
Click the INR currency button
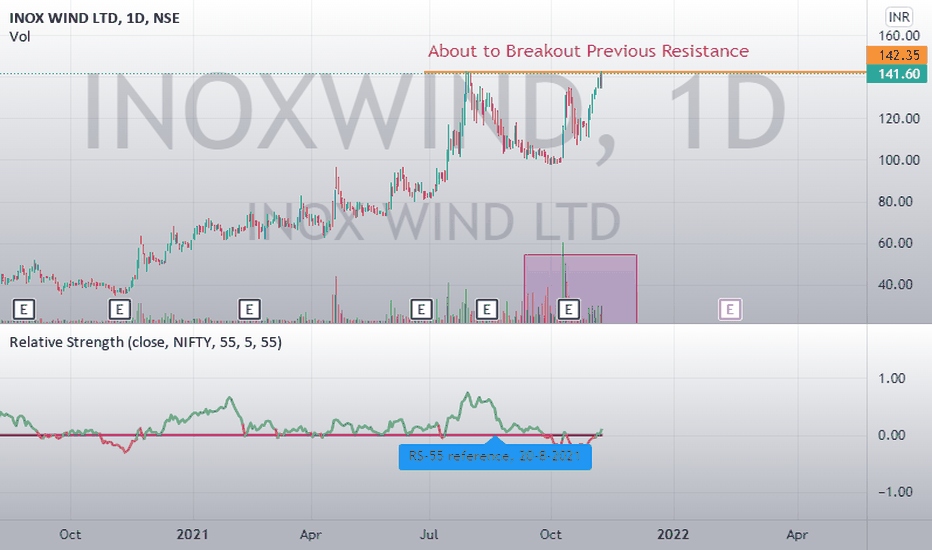899,17
